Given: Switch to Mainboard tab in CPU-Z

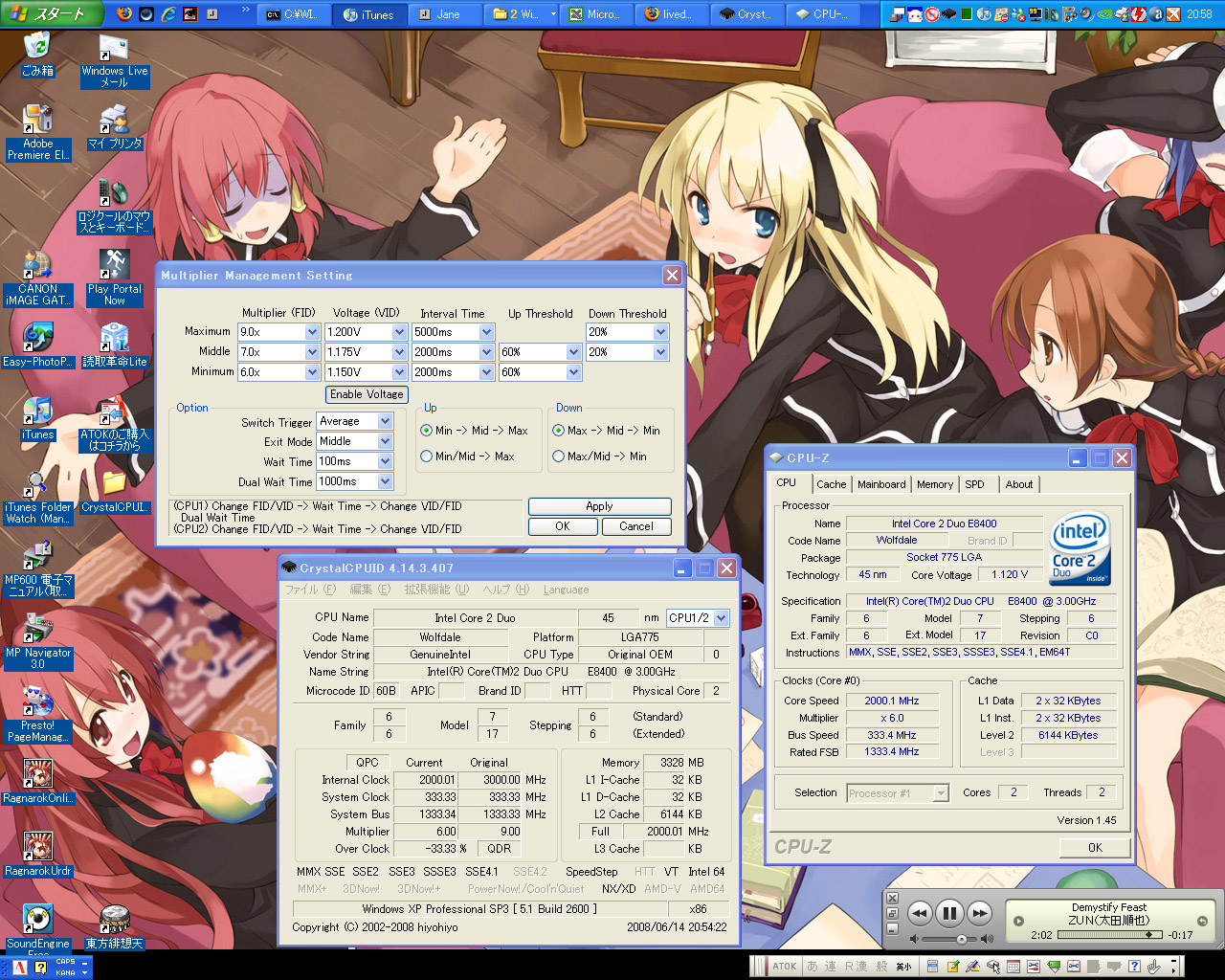Looking at the screenshot, I should 881,484.
